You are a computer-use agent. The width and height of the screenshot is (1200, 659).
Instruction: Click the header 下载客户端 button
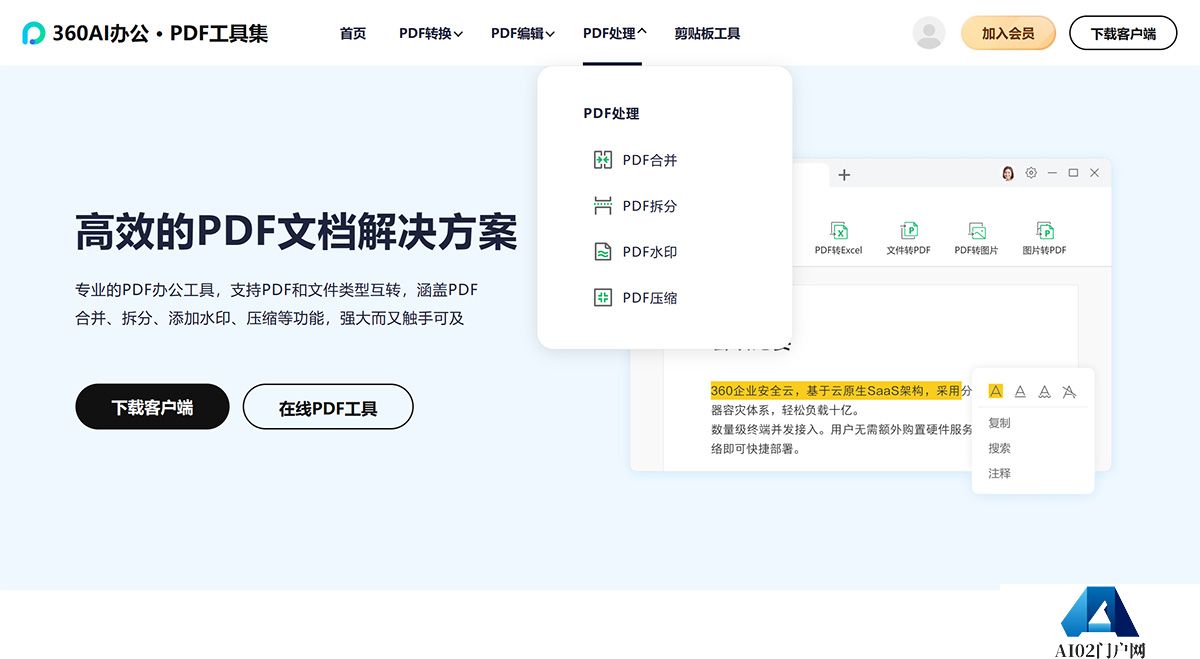point(1123,33)
